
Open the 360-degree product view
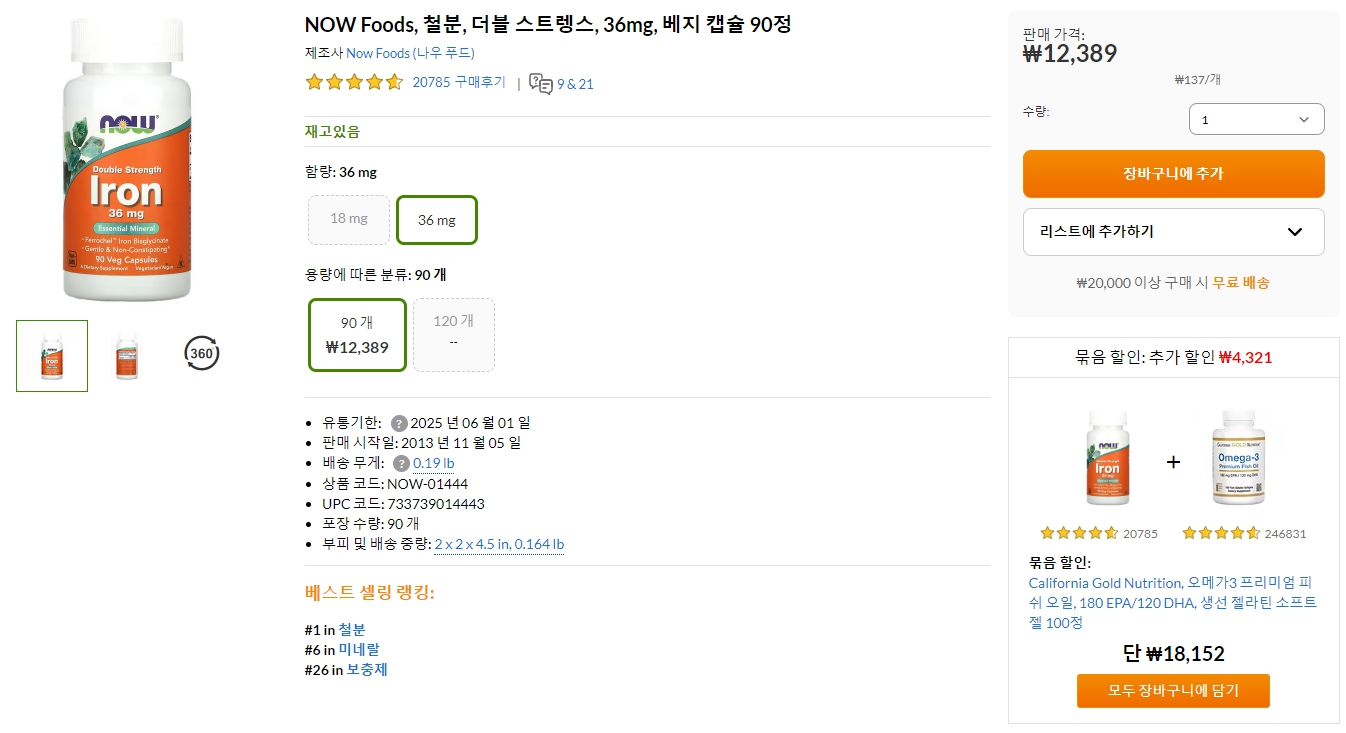pos(201,354)
